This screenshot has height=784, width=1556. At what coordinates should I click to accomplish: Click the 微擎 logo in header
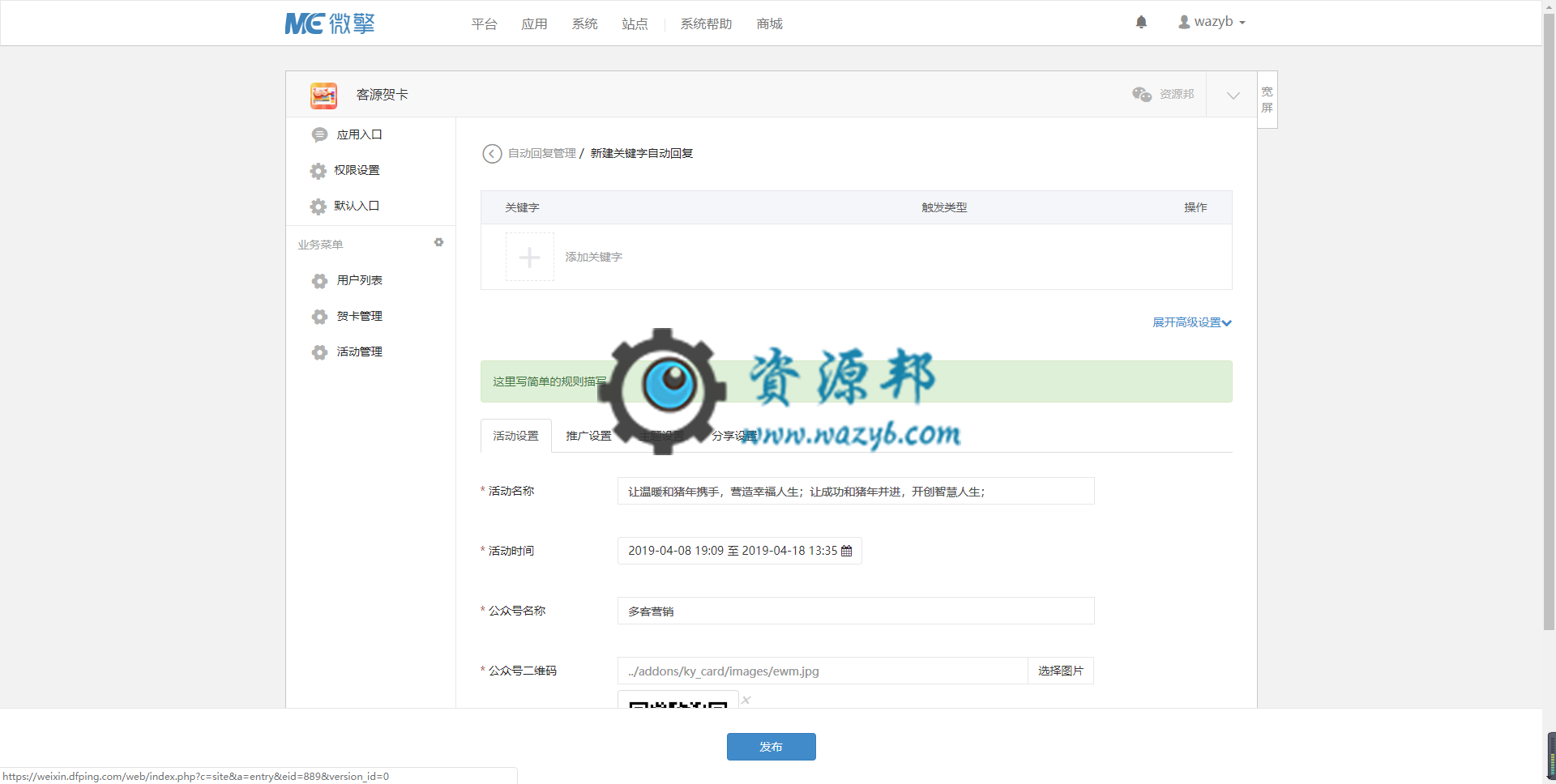(x=330, y=23)
